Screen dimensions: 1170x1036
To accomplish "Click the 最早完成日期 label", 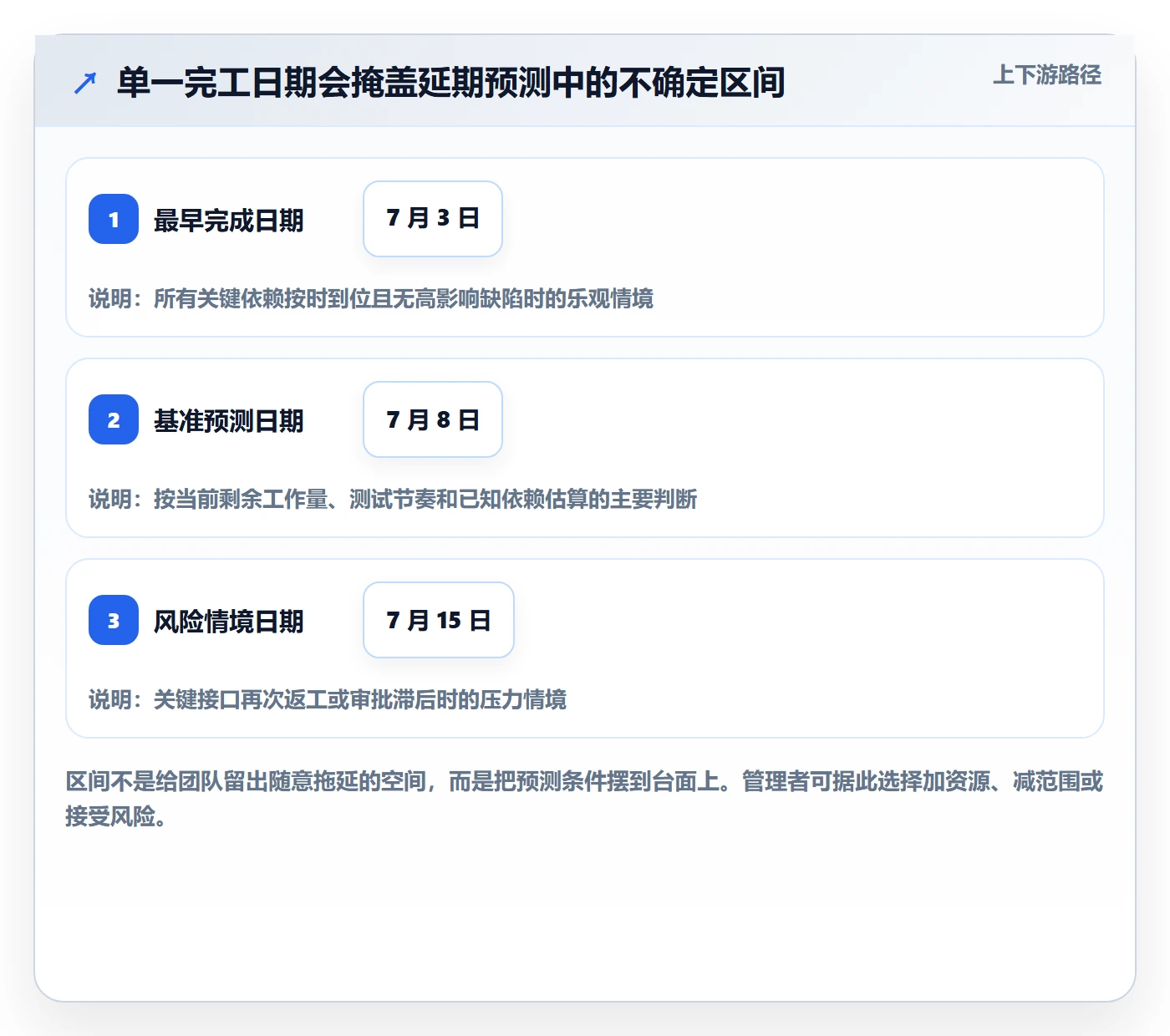I will pyautogui.click(x=228, y=221).
